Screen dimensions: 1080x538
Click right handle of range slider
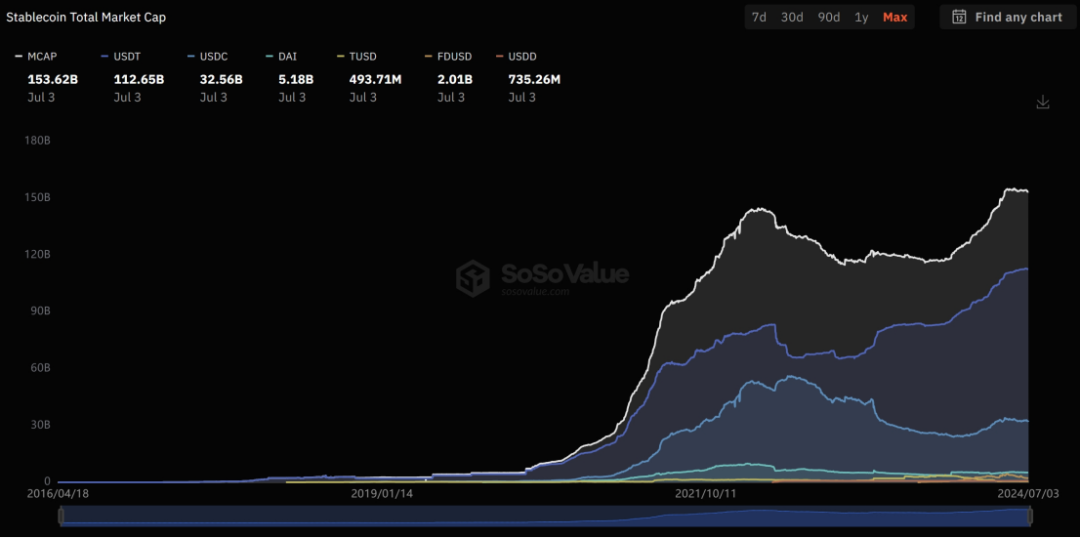(1030, 516)
